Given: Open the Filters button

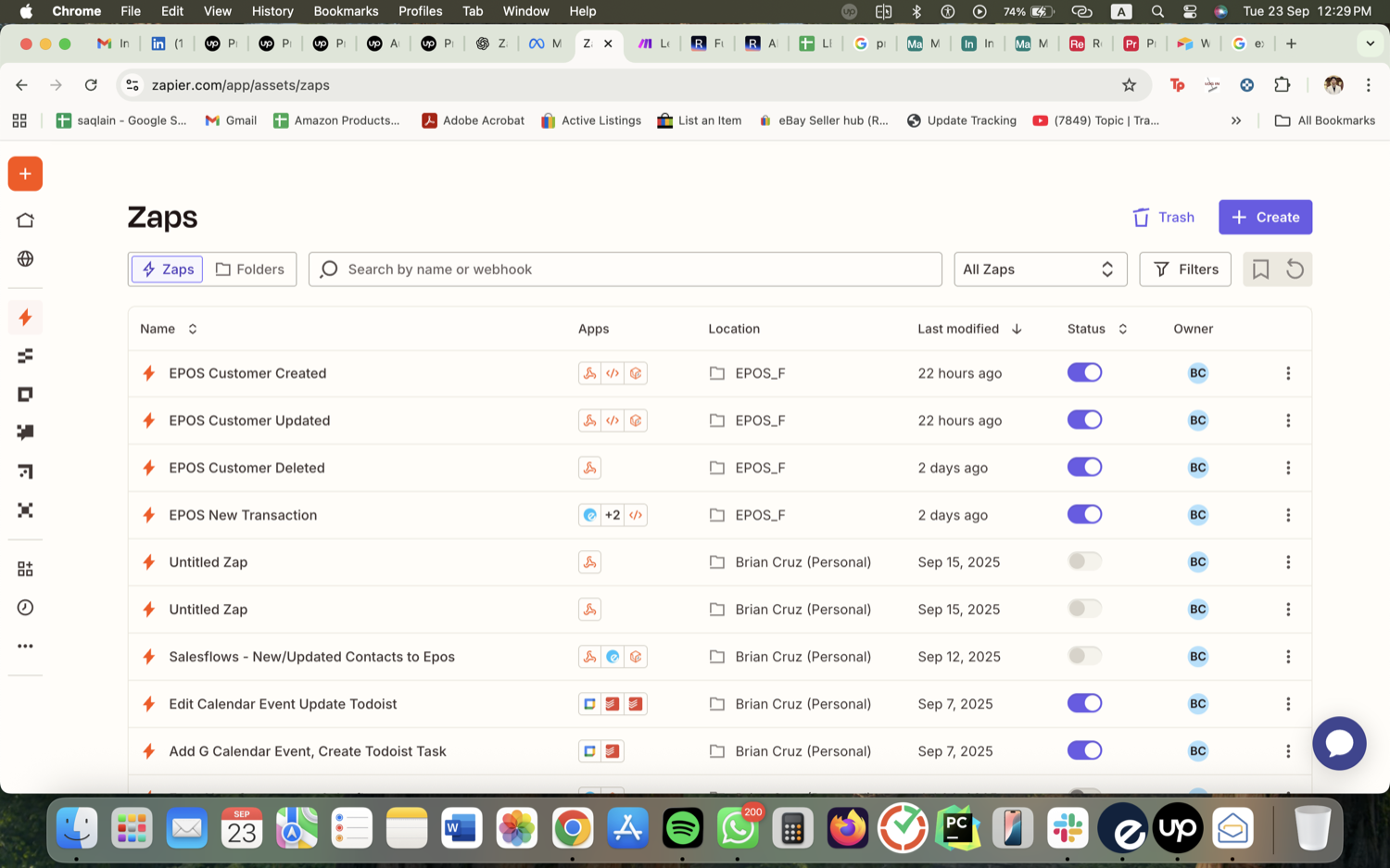Looking at the screenshot, I should (1185, 270).
